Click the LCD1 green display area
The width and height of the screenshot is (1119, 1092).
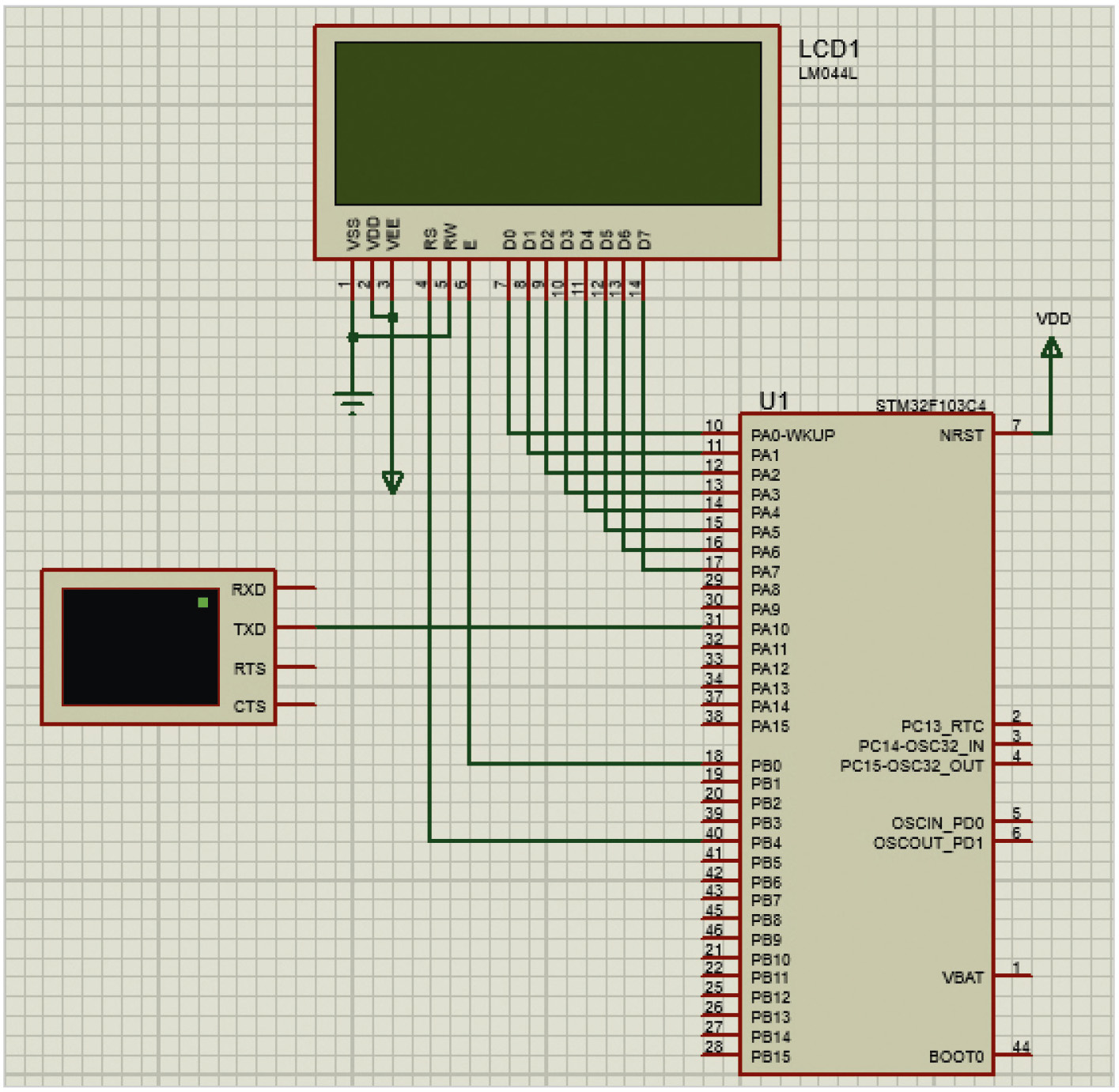pyautogui.click(x=547, y=123)
